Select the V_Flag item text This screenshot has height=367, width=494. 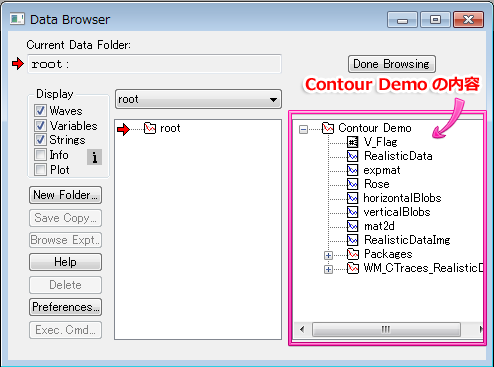381,142
